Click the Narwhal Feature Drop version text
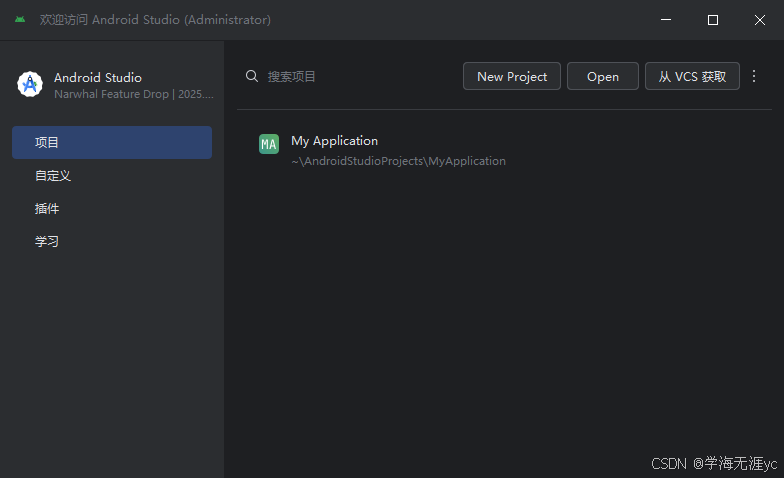 pyautogui.click(x=134, y=94)
